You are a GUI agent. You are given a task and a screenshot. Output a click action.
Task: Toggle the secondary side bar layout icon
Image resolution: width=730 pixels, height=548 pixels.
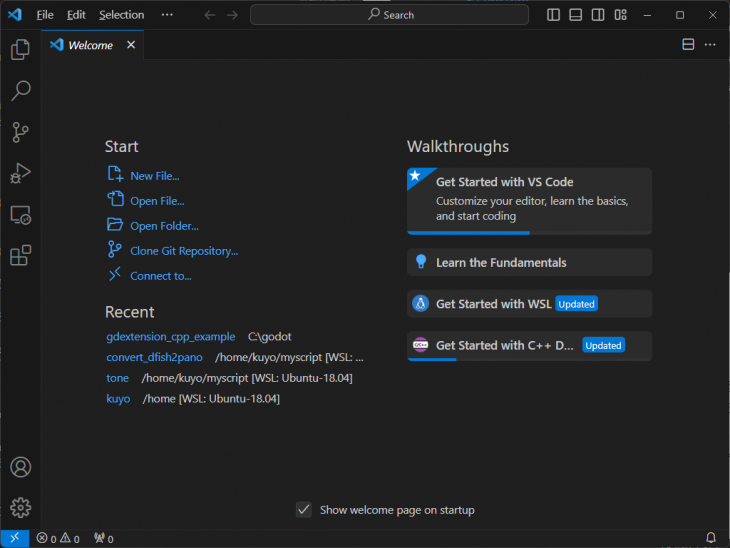pos(598,15)
